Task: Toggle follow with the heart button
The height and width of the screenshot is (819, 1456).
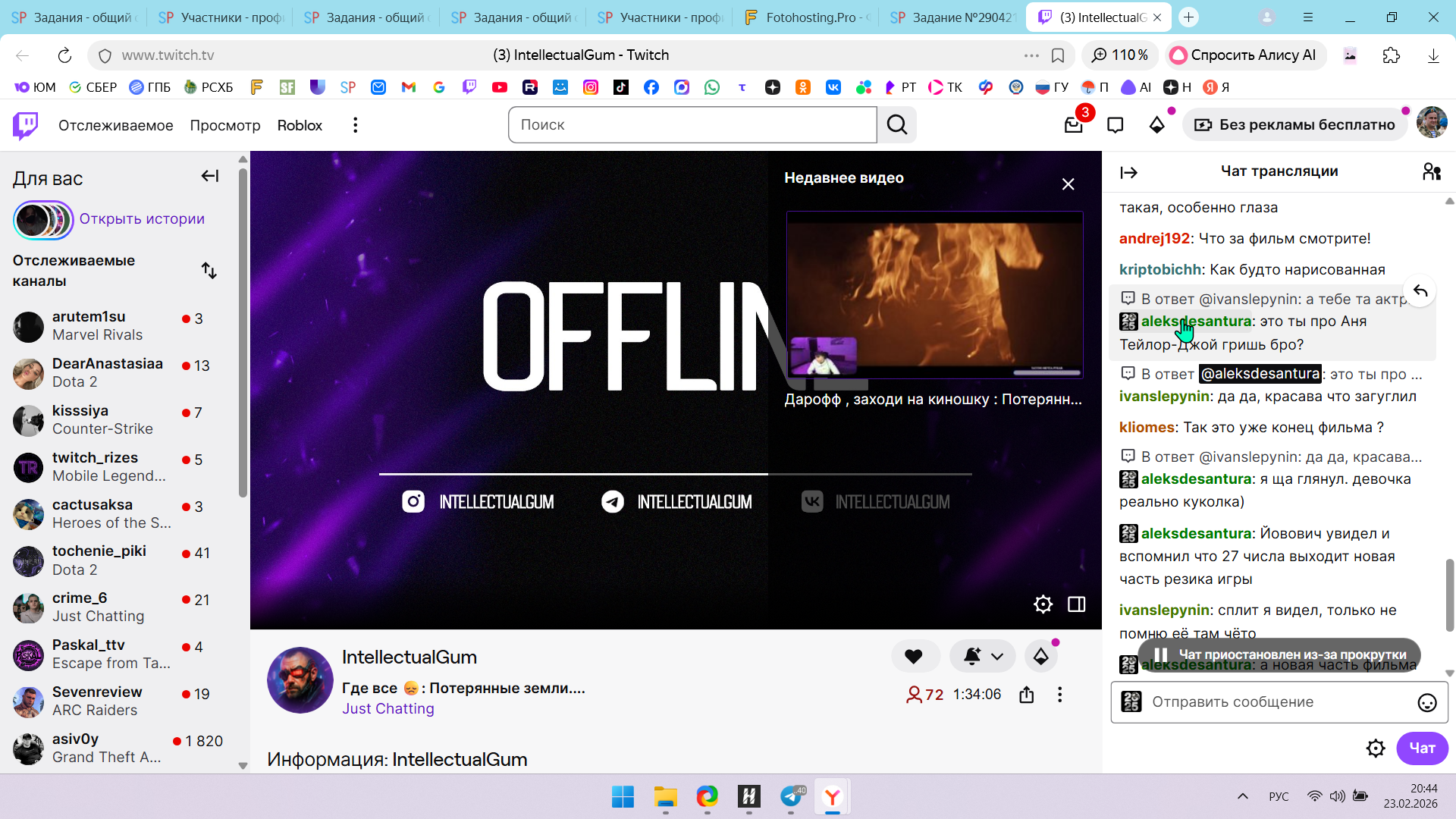Action: (x=914, y=657)
